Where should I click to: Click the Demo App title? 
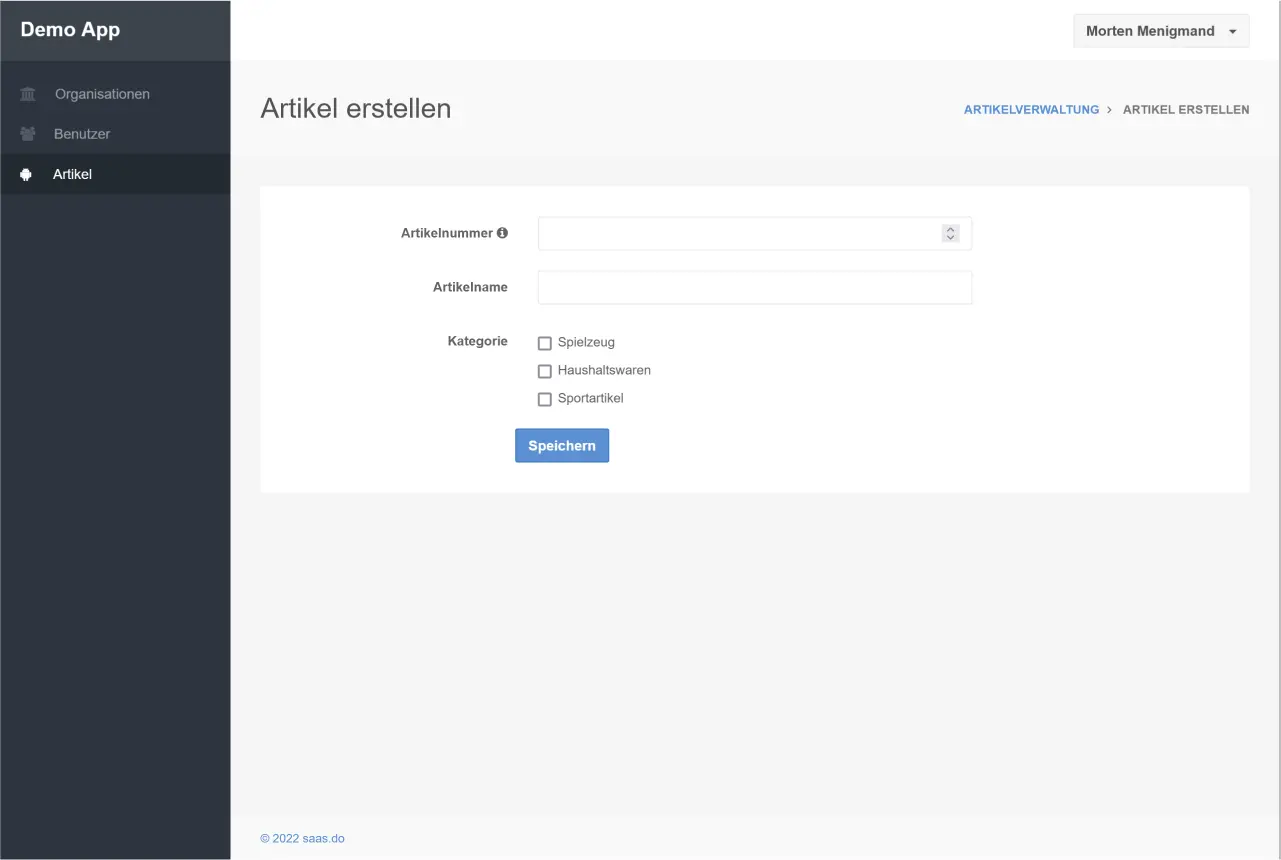pos(70,30)
